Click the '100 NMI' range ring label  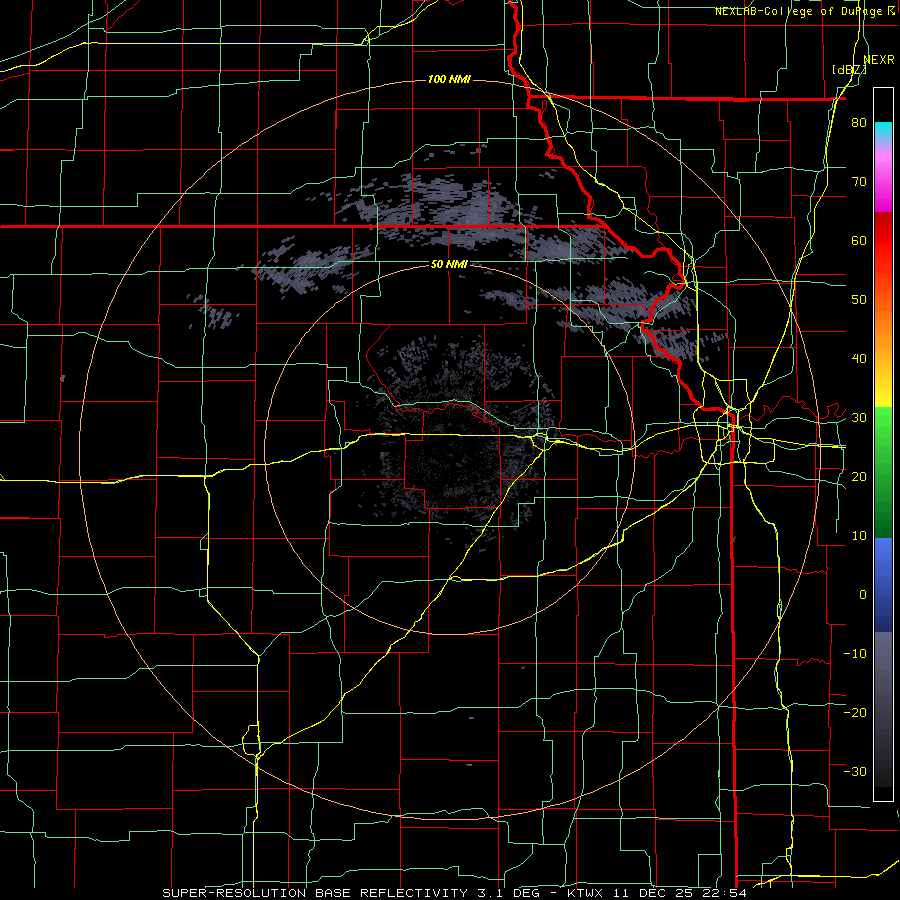[449, 79]
